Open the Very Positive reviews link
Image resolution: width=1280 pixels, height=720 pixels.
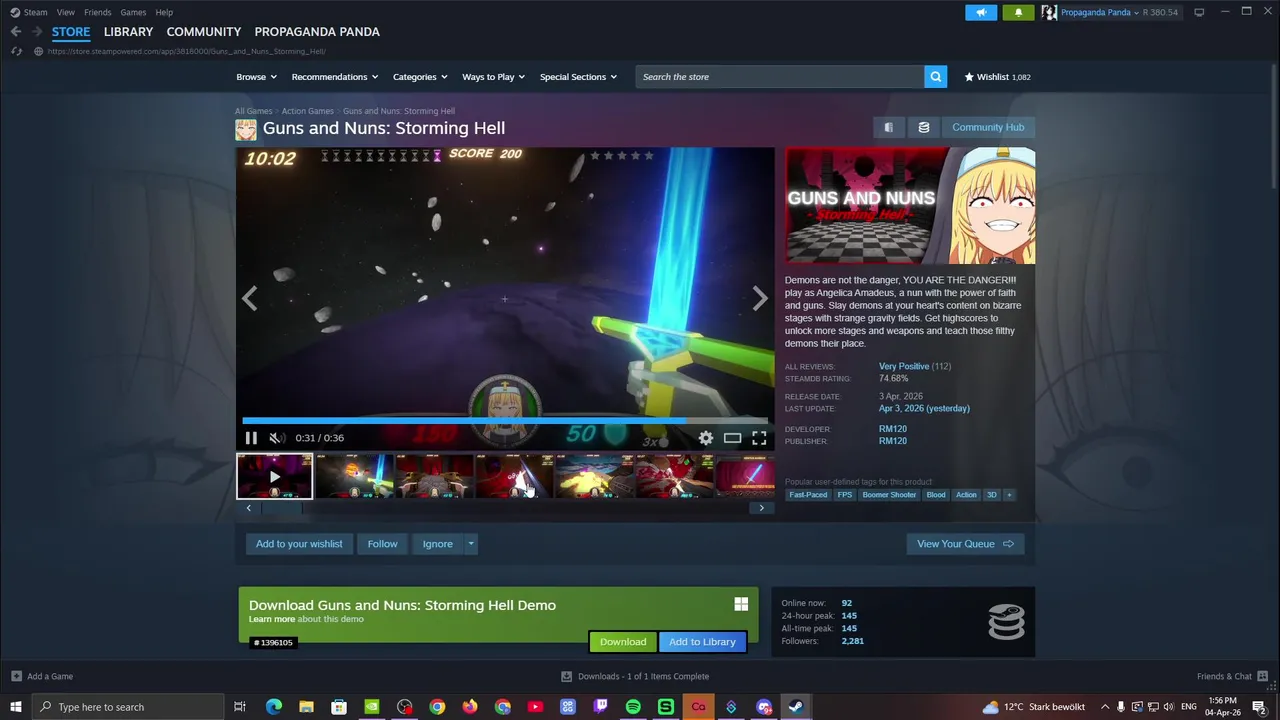[x=904, y=366]
